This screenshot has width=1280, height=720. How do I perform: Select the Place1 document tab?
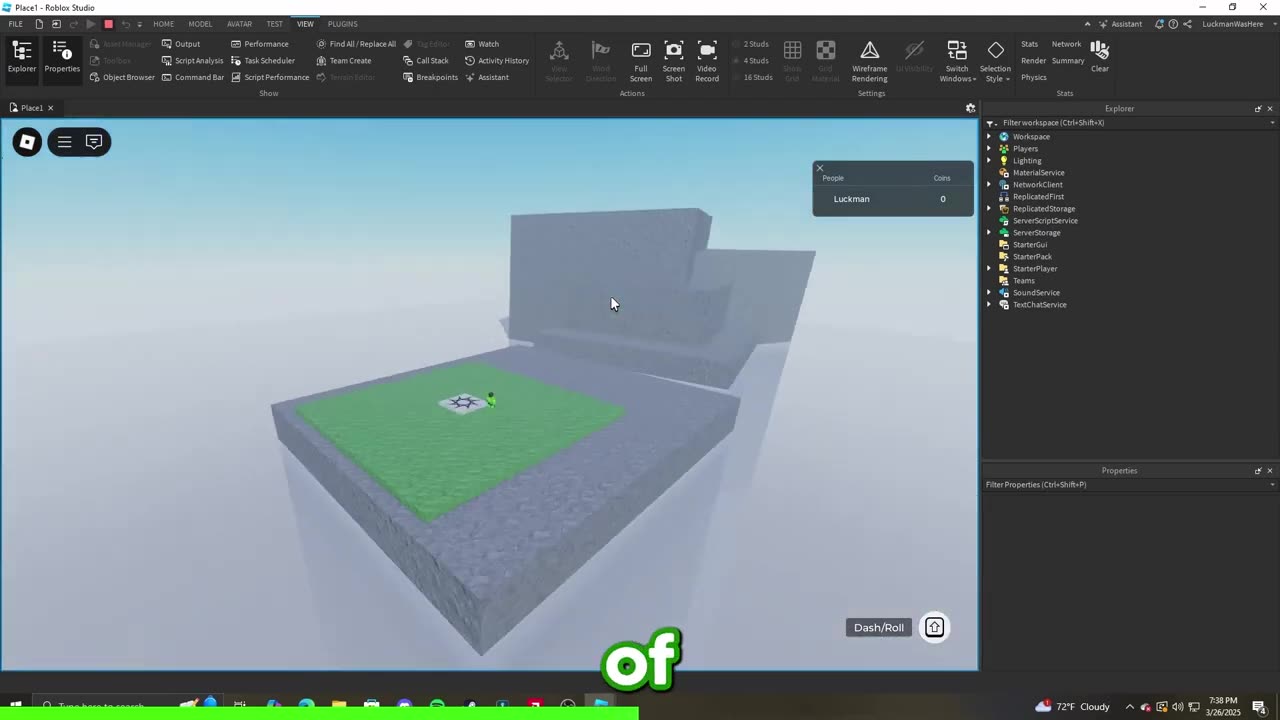pos(32,108)
